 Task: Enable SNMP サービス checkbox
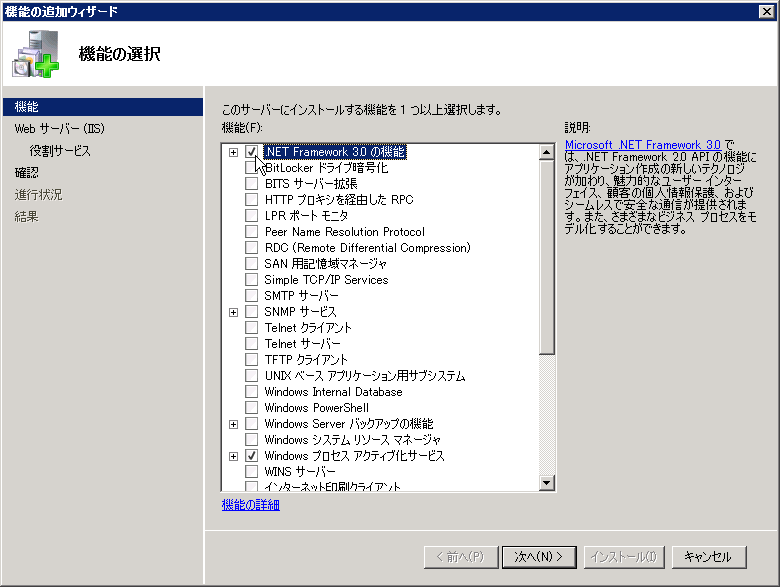coord(252,311)
